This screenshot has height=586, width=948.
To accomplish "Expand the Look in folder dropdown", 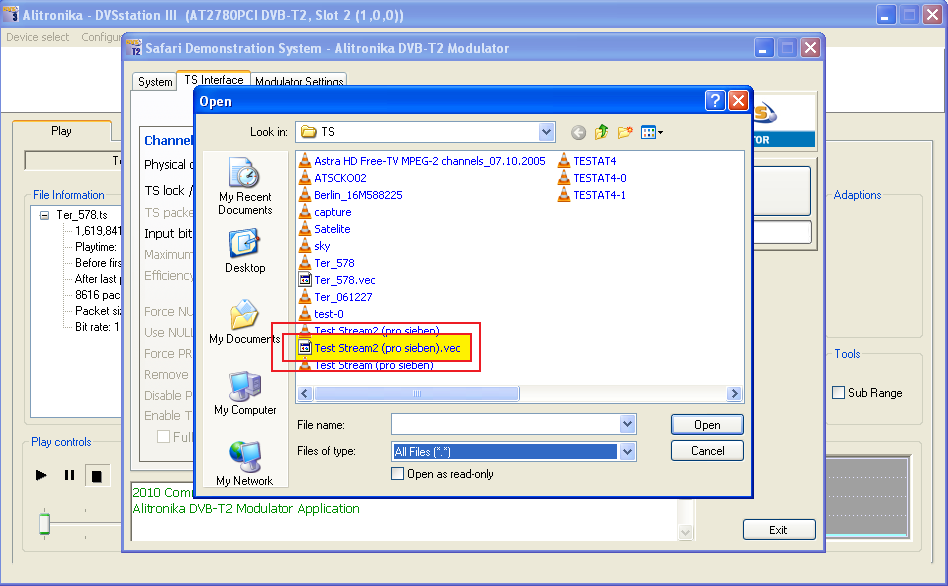I will point(546,132).
